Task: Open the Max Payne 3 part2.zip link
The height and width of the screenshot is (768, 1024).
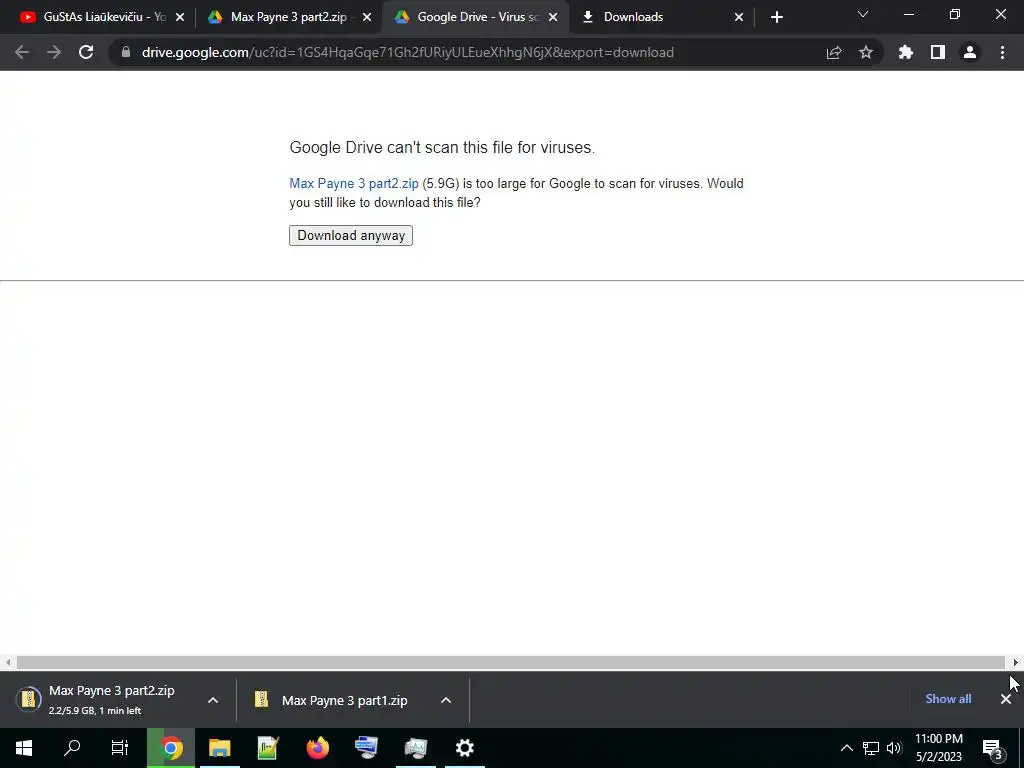Action: pyautogui.click(x=354, y=184)
